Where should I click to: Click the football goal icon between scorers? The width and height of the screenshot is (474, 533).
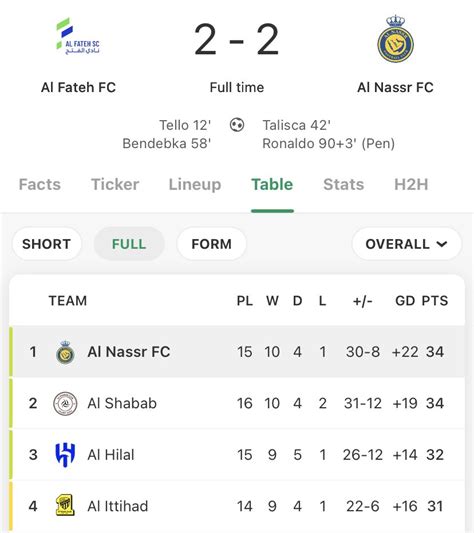click(x=237, y=125)
